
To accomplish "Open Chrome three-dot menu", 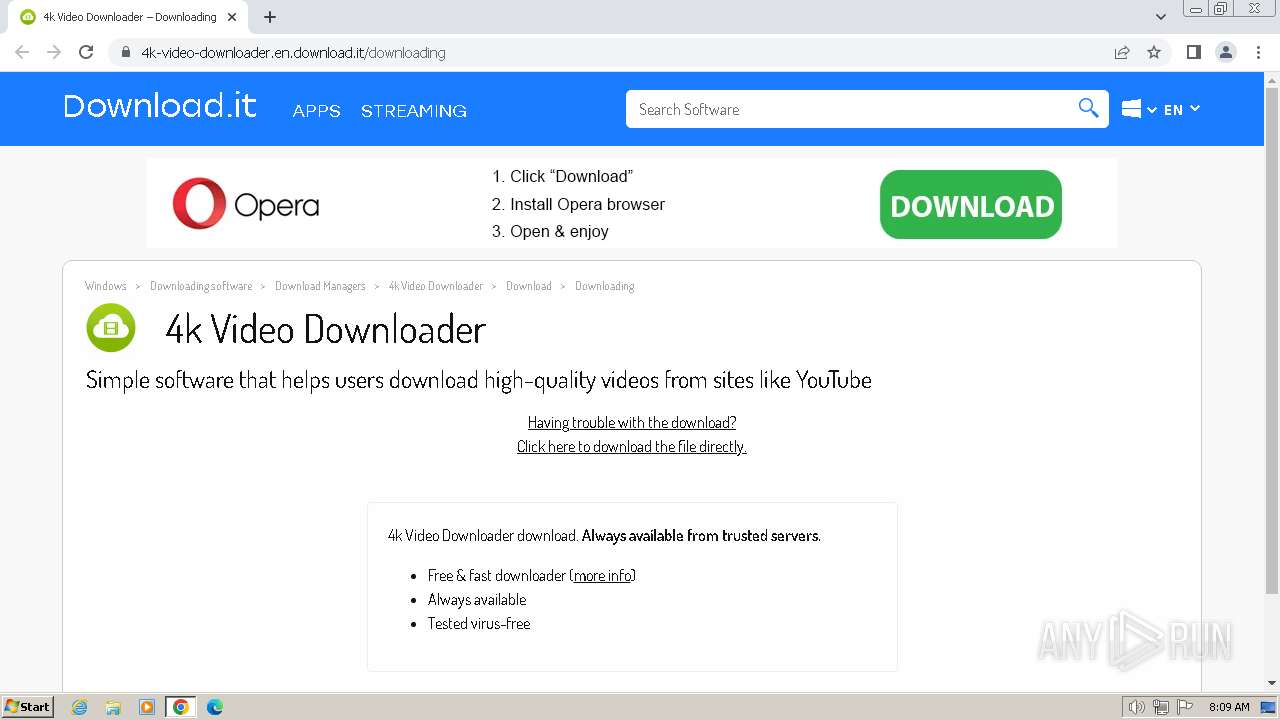I will click(x=1258, y=52).
